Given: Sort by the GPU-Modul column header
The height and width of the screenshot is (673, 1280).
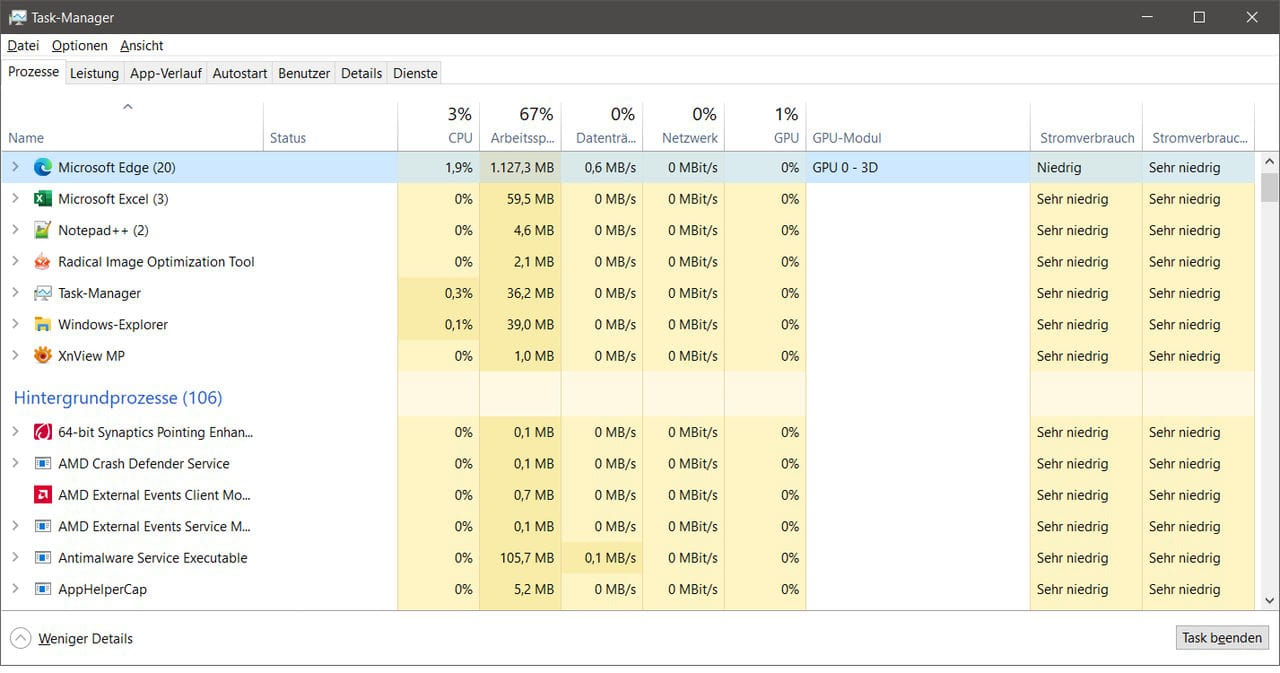Looking at the screenshot, I should click(x=918, y=126).
